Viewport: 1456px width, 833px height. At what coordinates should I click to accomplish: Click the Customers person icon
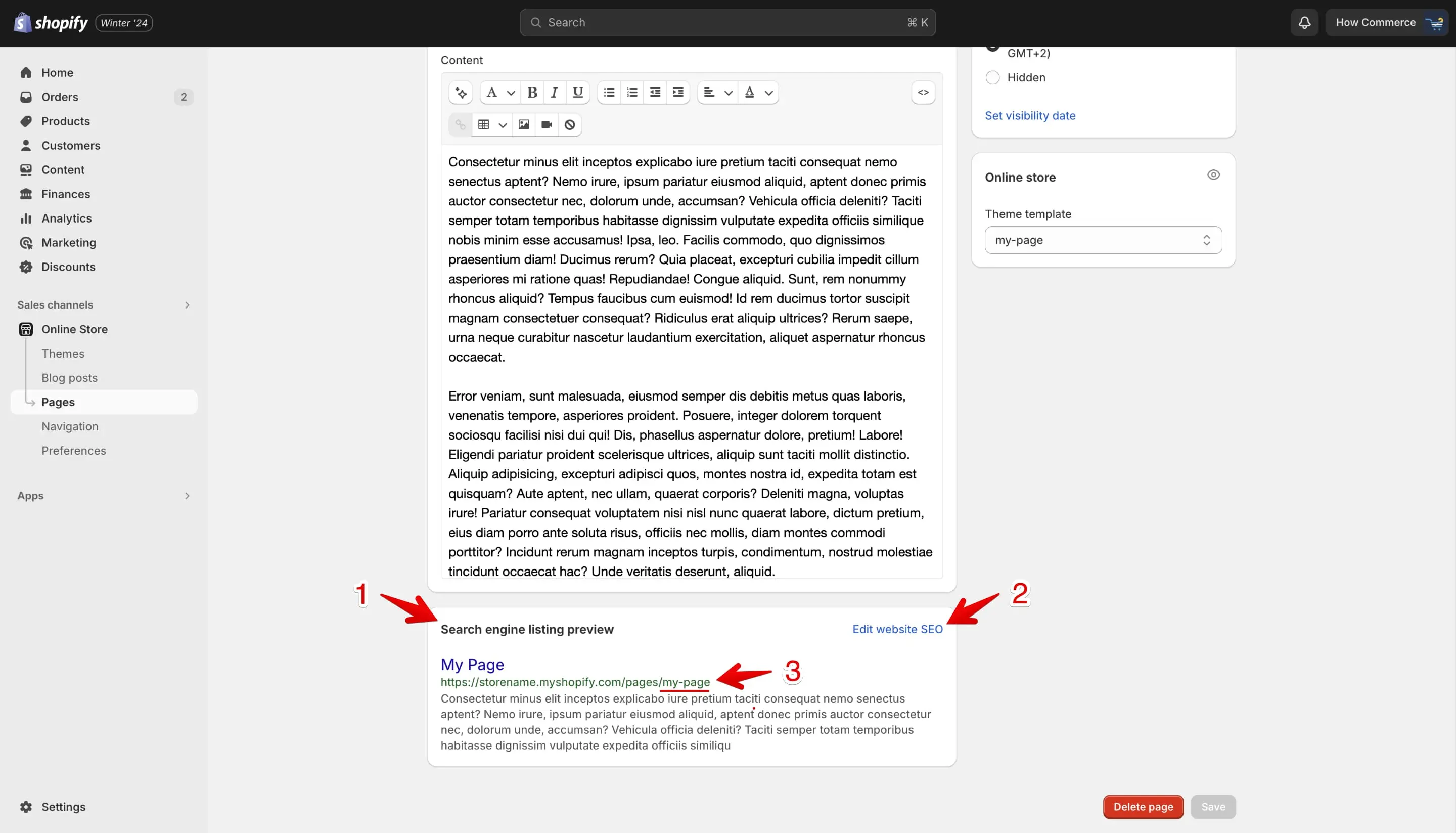pos(26,145)
